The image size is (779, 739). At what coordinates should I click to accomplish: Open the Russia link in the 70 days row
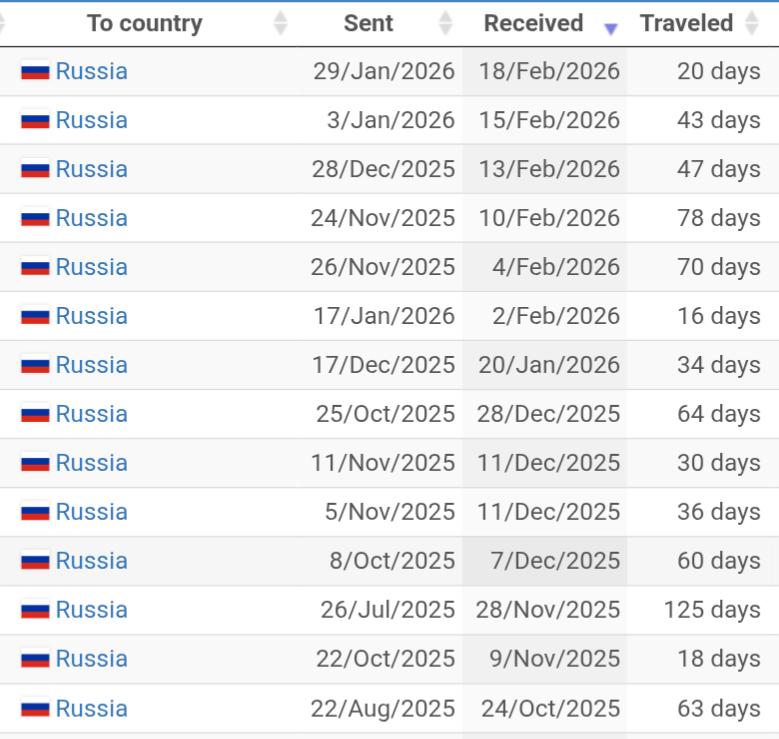pos(91,267)
